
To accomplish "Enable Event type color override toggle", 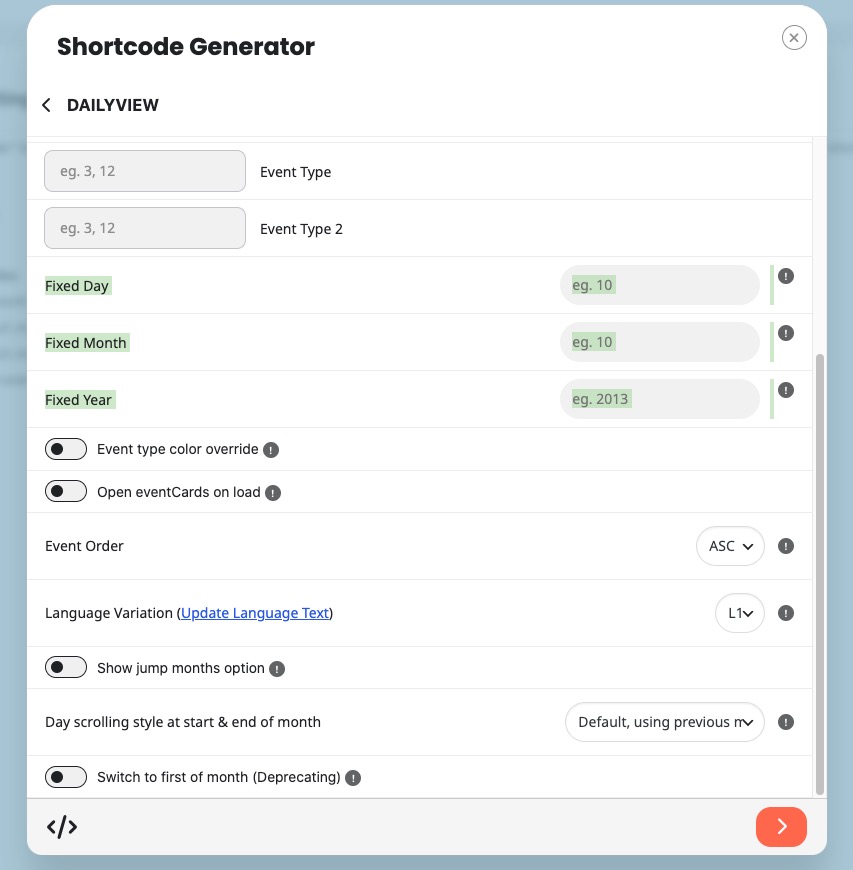I will pos(66,449).
